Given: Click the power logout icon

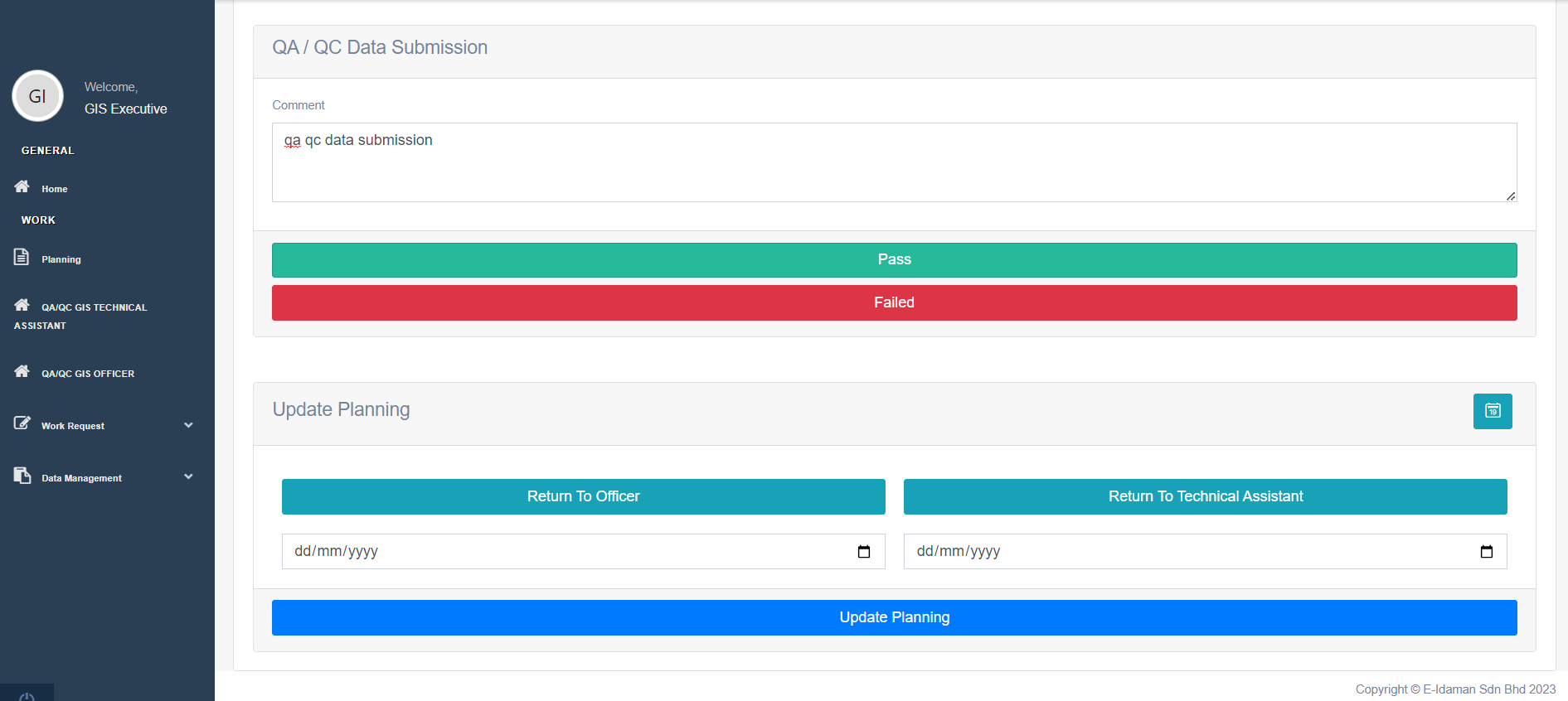Looking at the screenshot, I should 27,696.
